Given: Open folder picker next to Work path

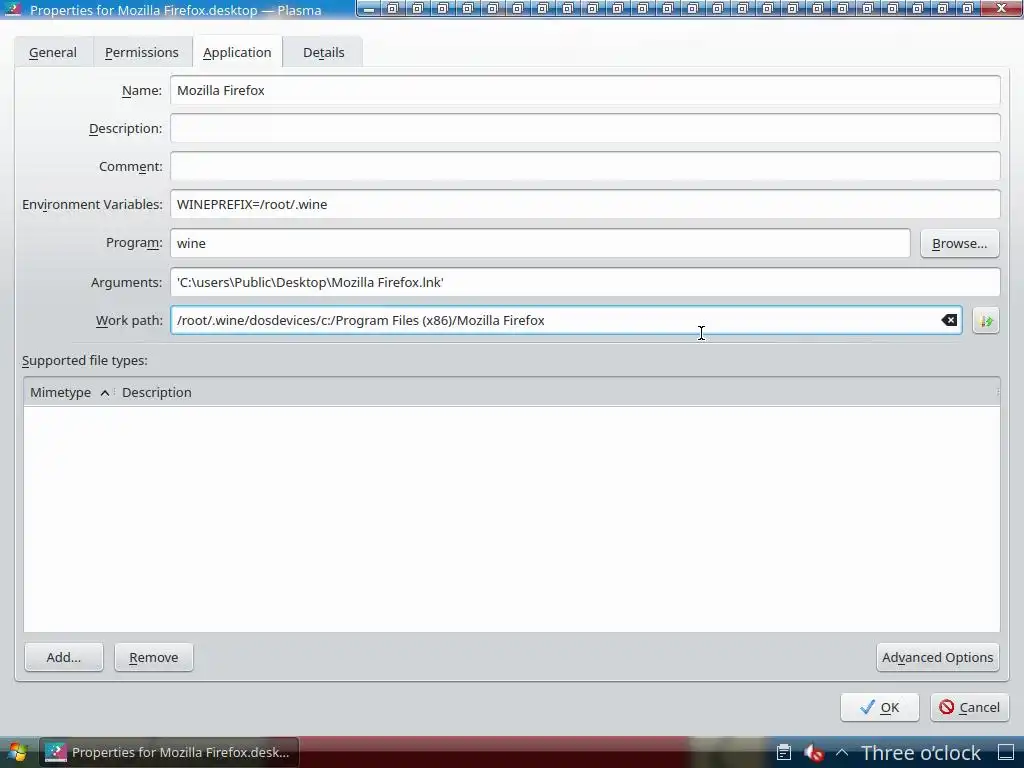Looking at the screenshot, I should 985,321.
